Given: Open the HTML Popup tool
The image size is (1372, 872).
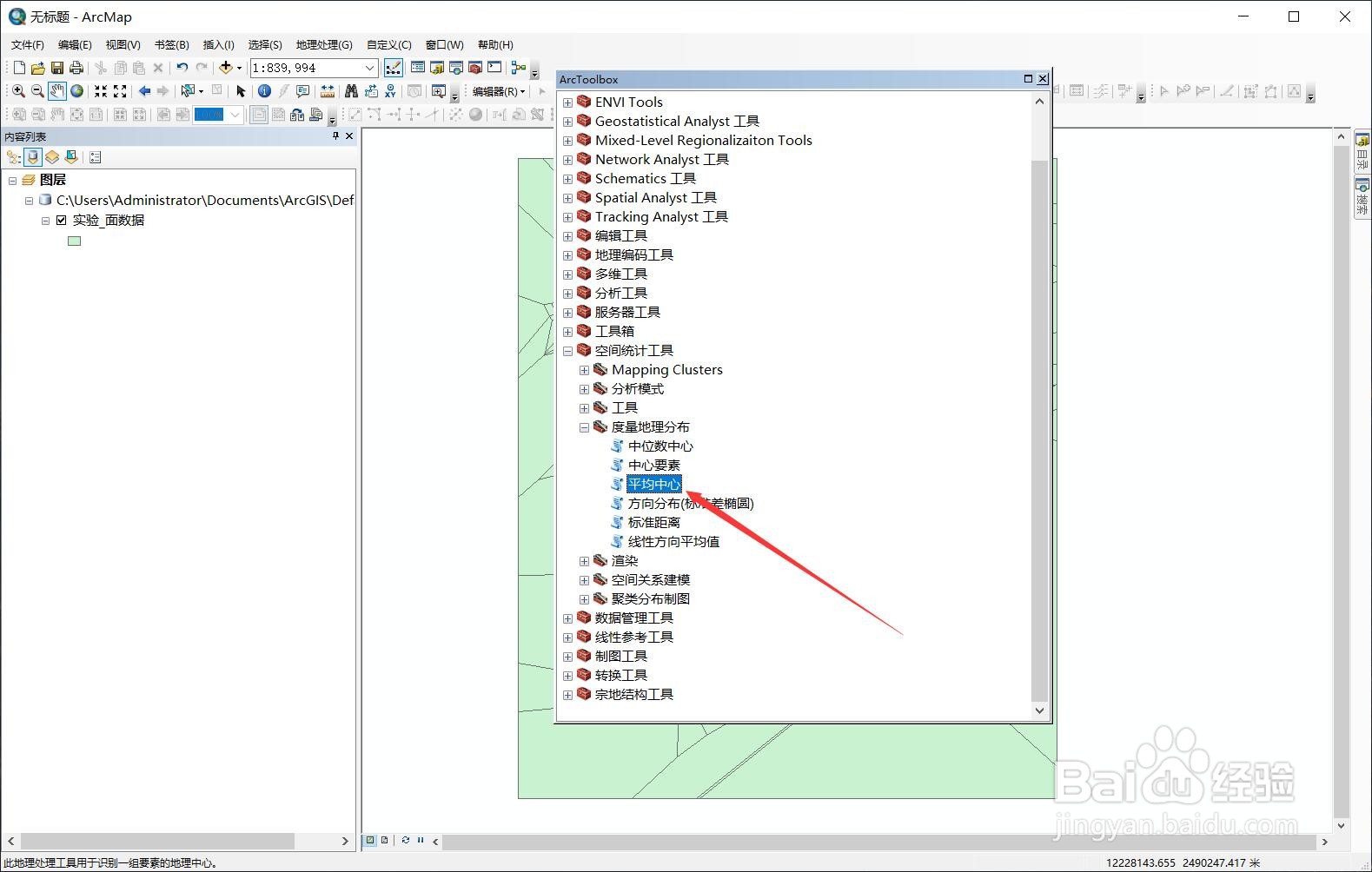Looking at the screenshot, I should click(x=302, y=91).
